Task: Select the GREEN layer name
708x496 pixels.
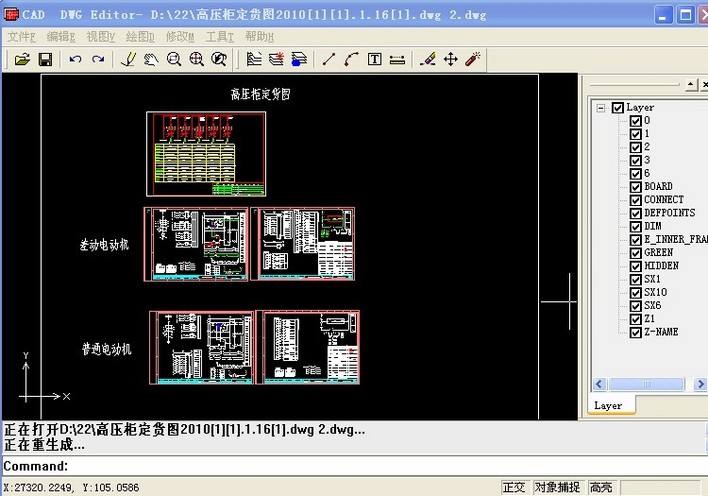Action: (x=659, y=253)
